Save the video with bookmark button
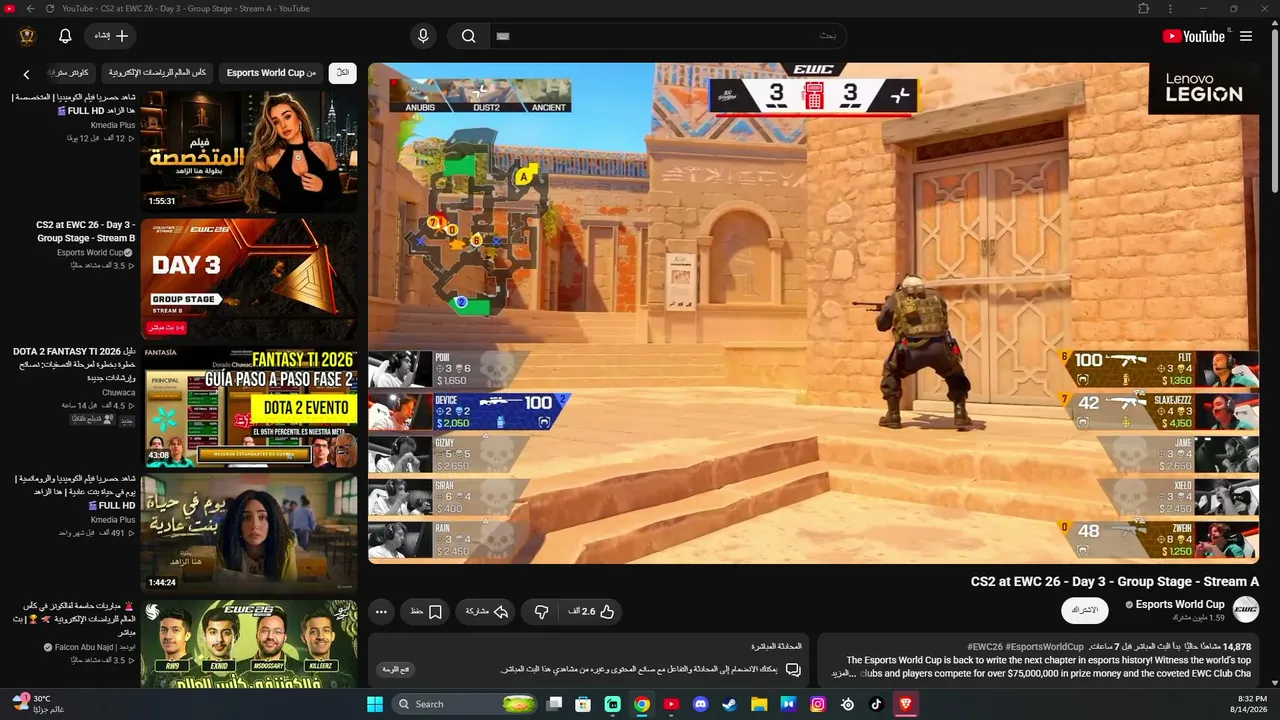 tap(427, 611)
